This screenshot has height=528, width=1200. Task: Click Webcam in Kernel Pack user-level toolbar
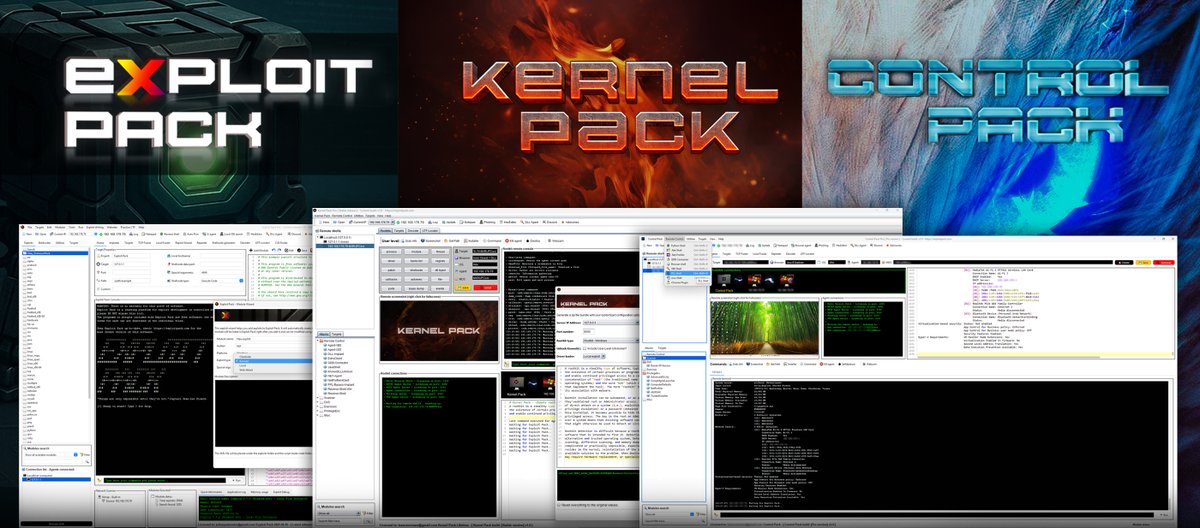[555, 241]
